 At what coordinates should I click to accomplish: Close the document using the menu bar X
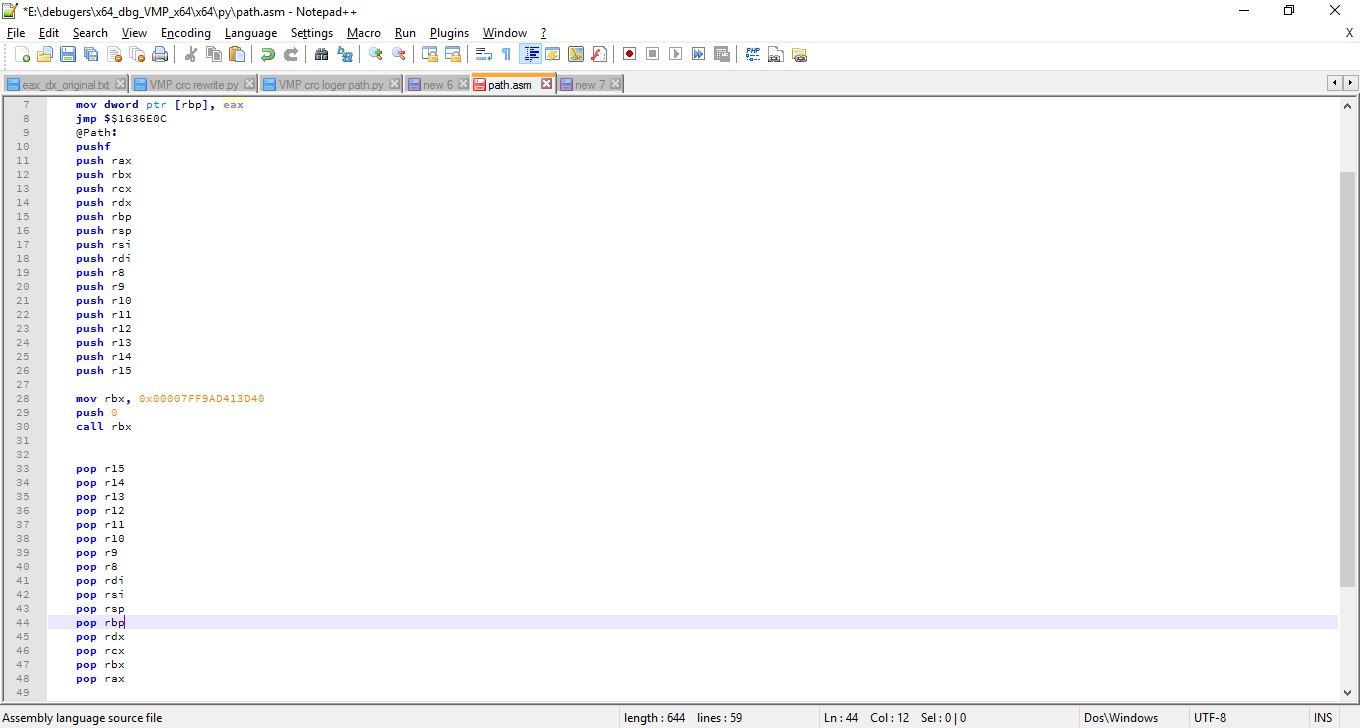[1349, 33]
